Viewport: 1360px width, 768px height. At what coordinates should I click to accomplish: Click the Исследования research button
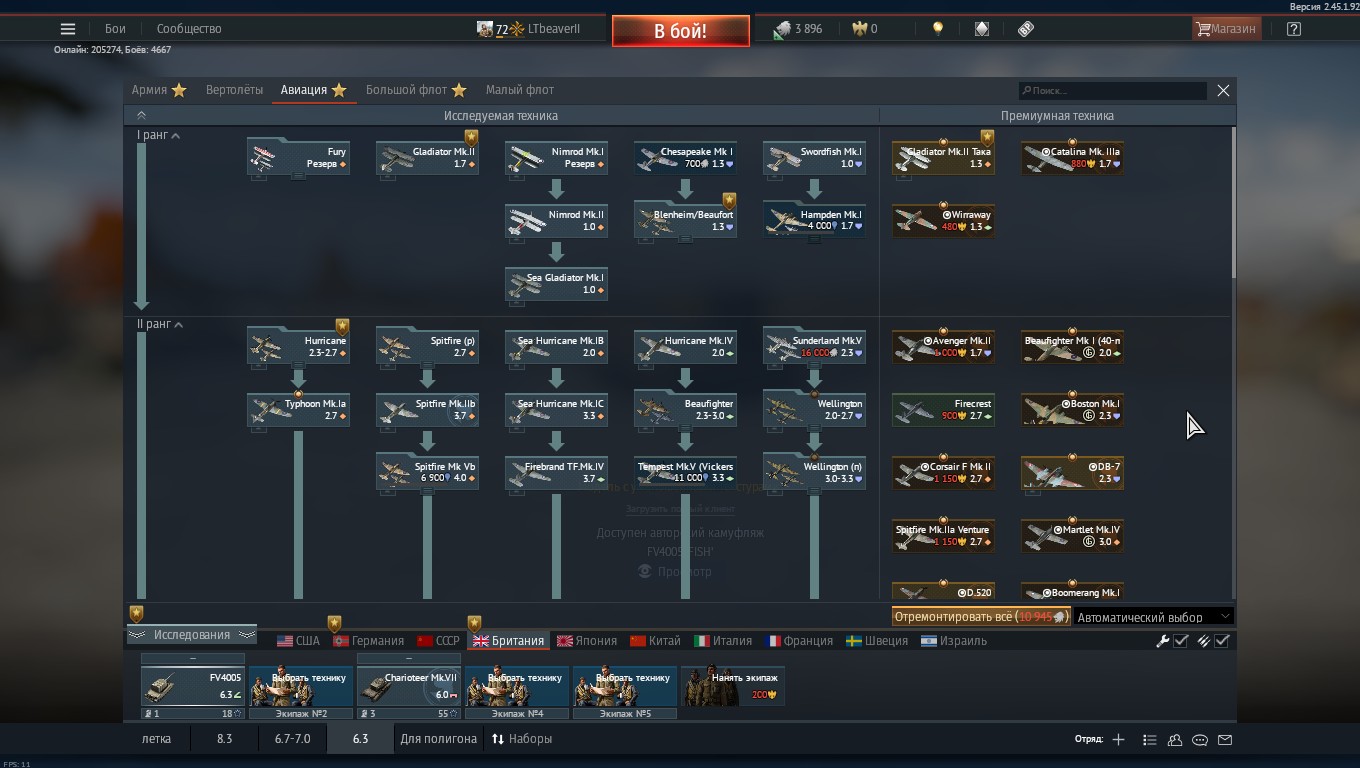click(191, 635)
